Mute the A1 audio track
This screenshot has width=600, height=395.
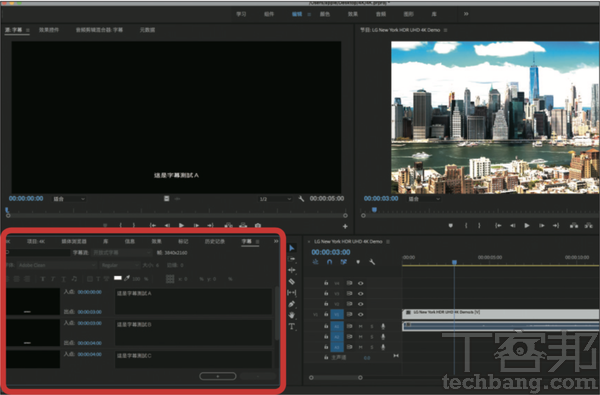click(360, 326)
